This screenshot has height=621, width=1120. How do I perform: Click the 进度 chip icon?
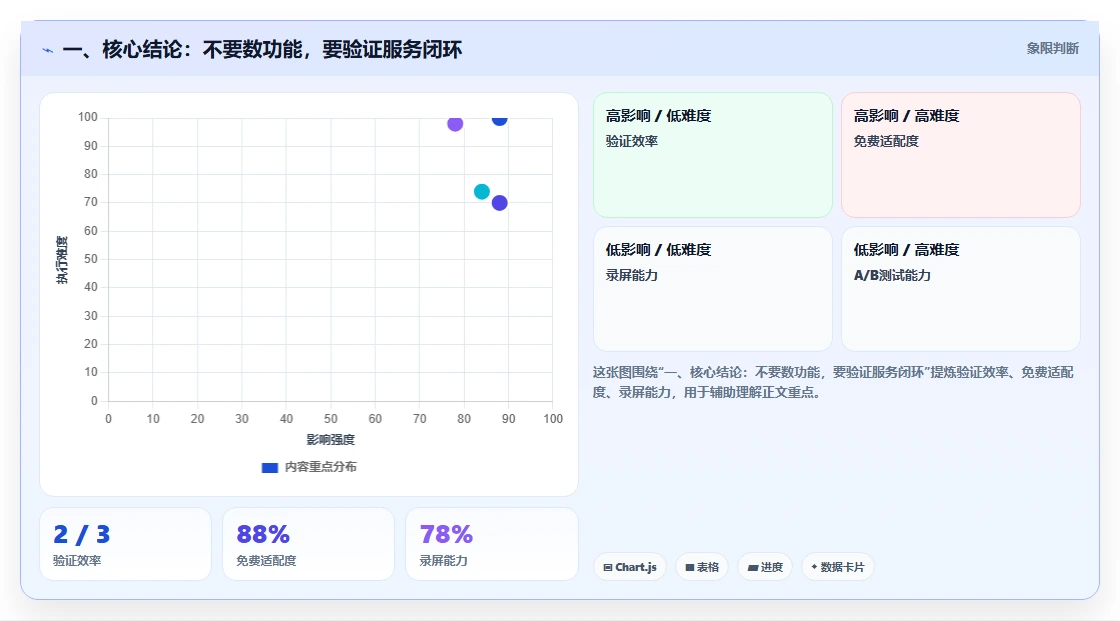pyautogui.click(x=753, y=568)
